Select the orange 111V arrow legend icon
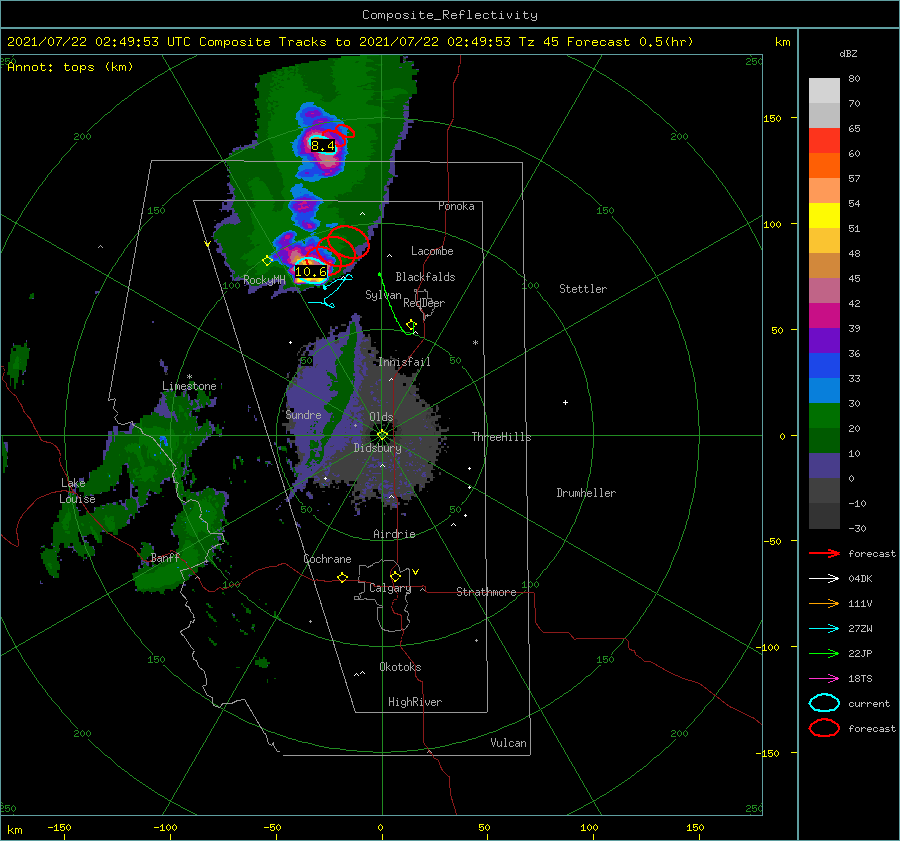The image size is (900, 841). pyautogui.click(x=824, y=603)
